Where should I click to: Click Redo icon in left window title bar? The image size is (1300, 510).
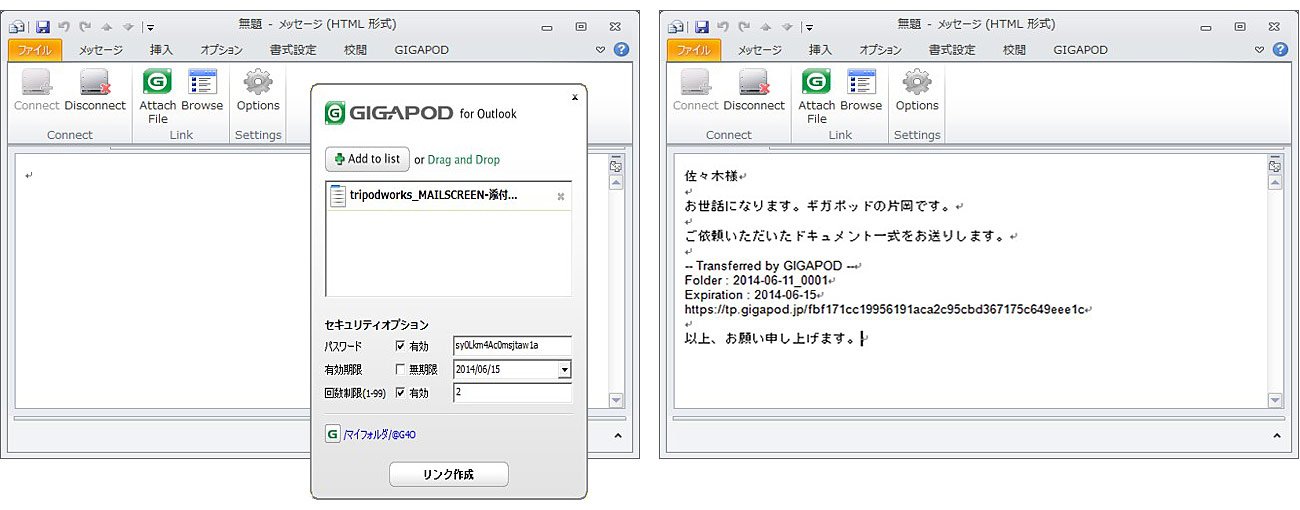click(83, 26)
